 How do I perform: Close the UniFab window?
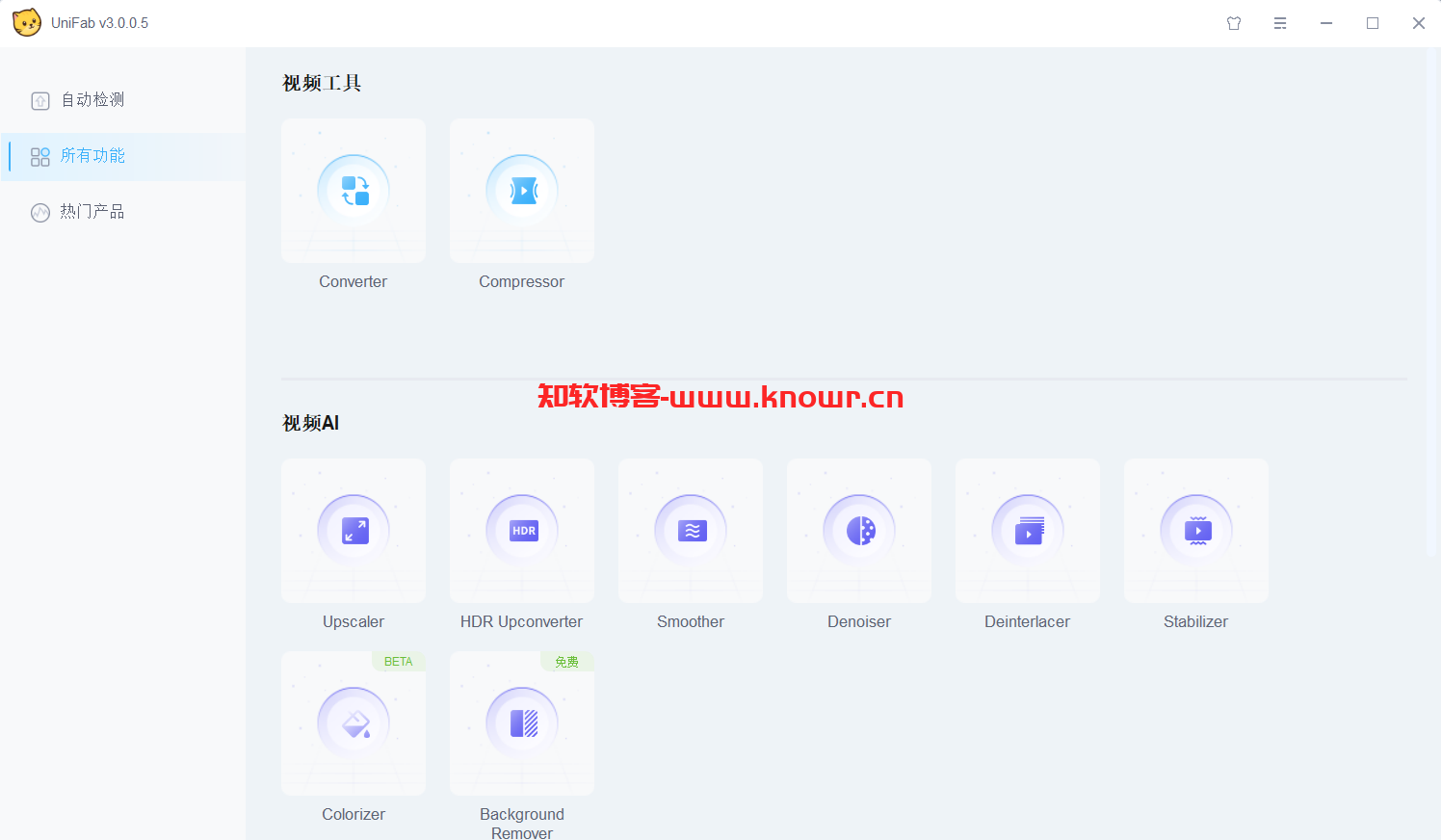point(1419,23)
